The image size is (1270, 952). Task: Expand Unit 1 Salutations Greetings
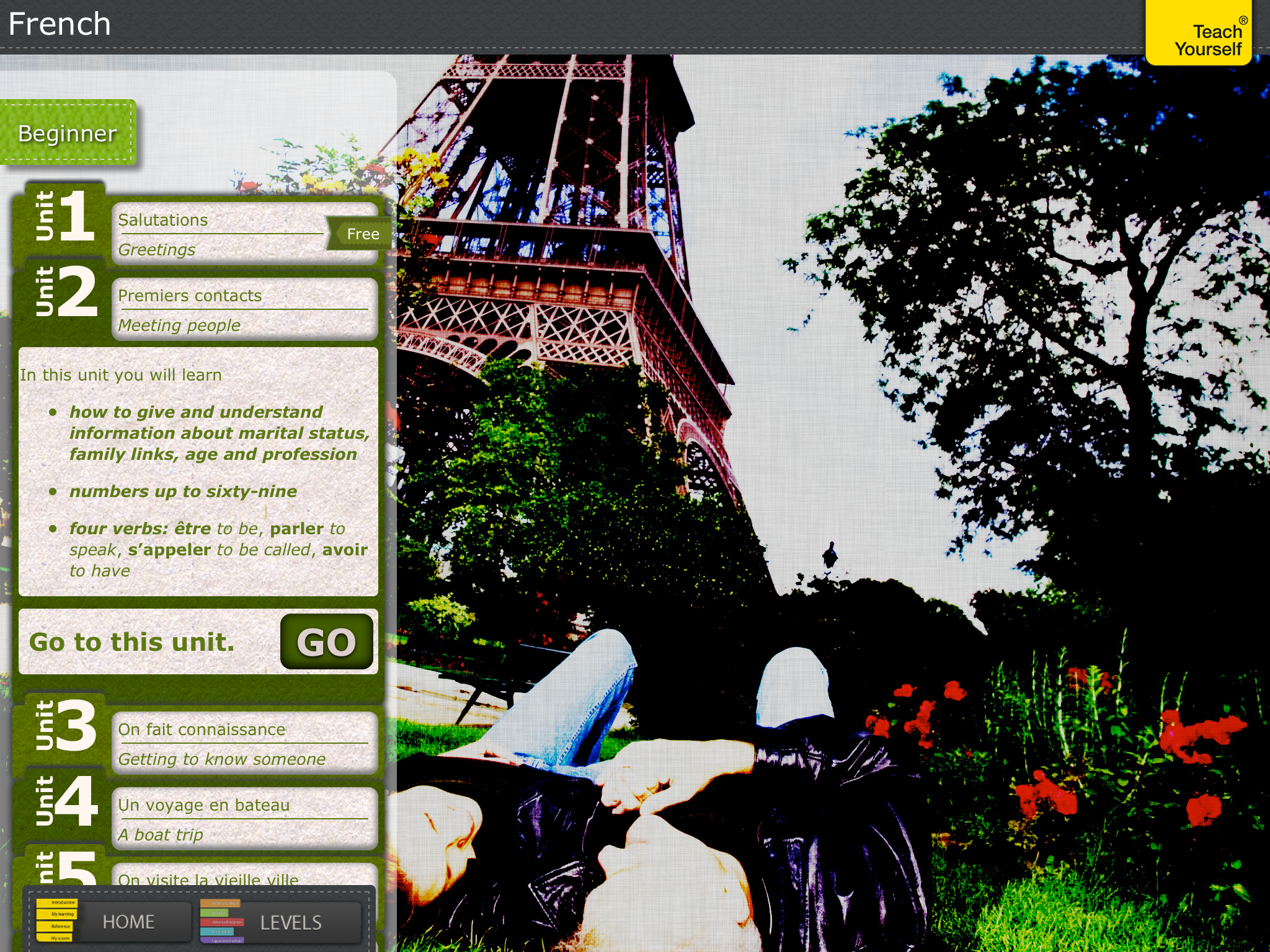coord(220,234)
